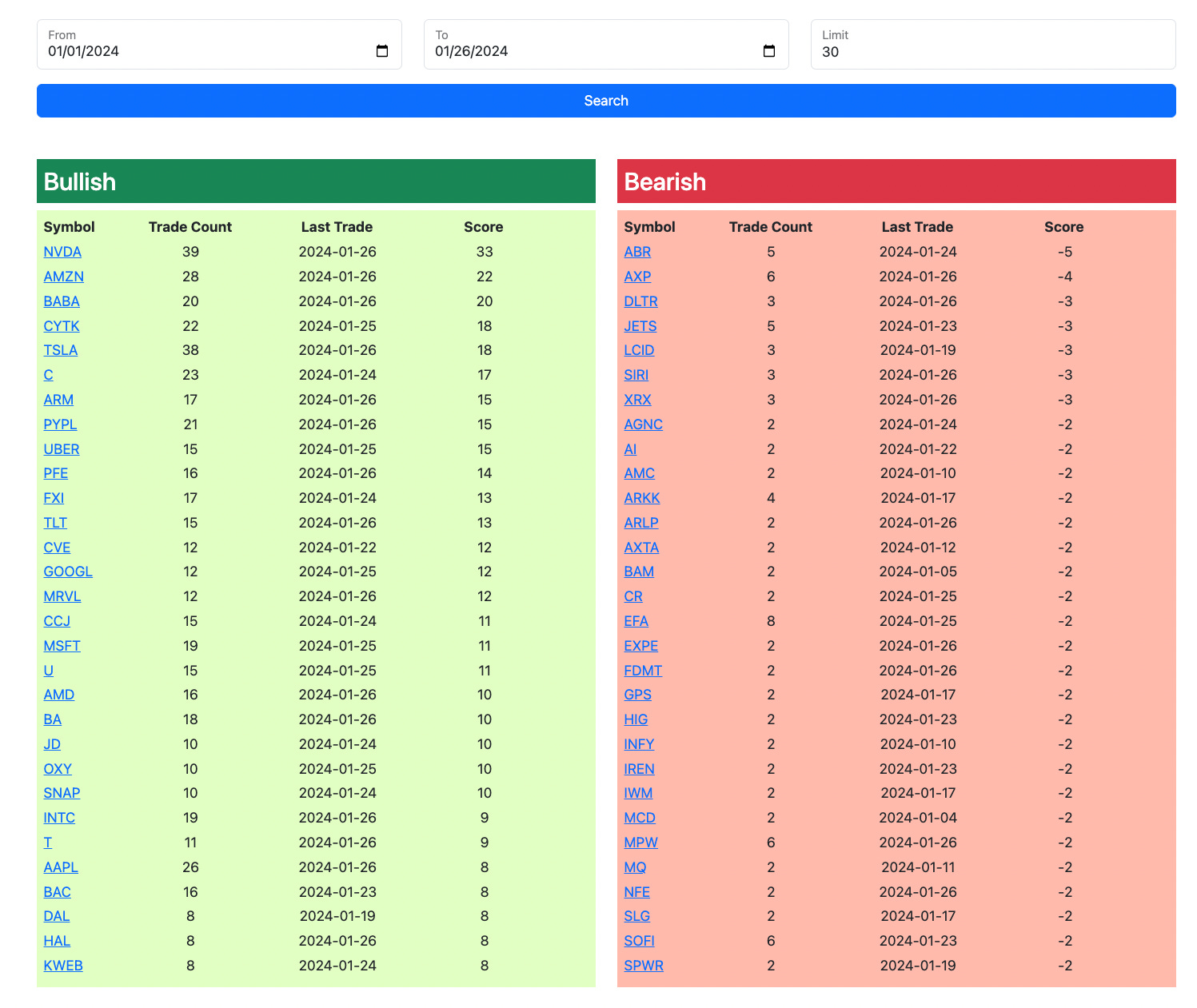Open the KWEB symbol link
Image resolution: width=1197 pixels, height=1008 pixels.
(x=63, y=966)
